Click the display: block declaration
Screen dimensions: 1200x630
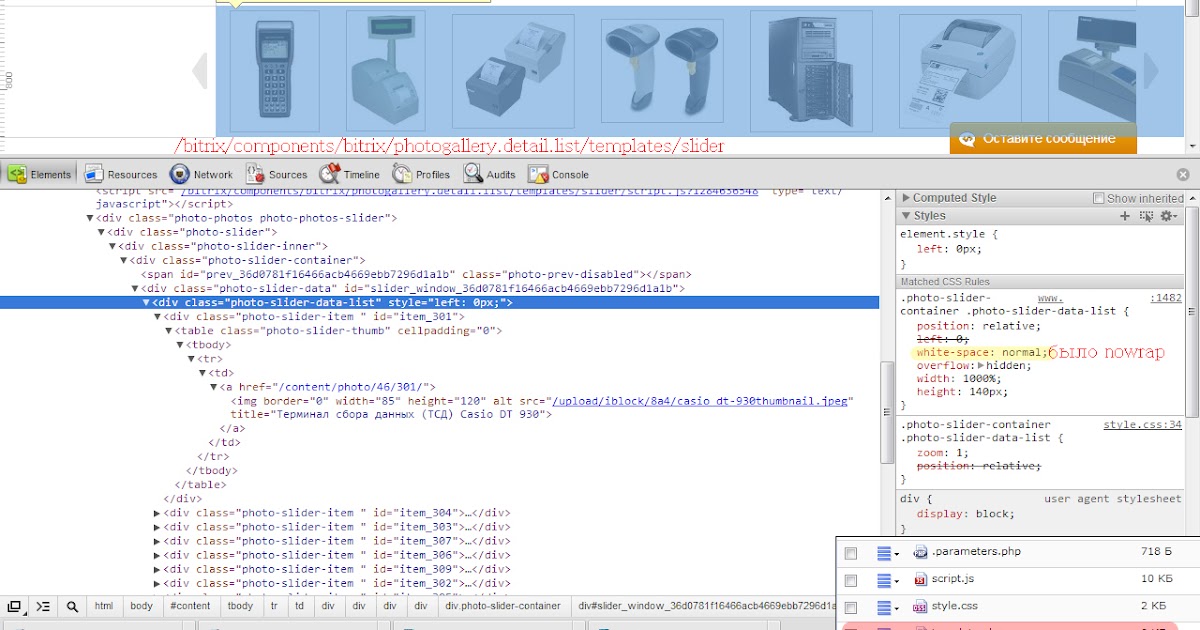(965, 514)
